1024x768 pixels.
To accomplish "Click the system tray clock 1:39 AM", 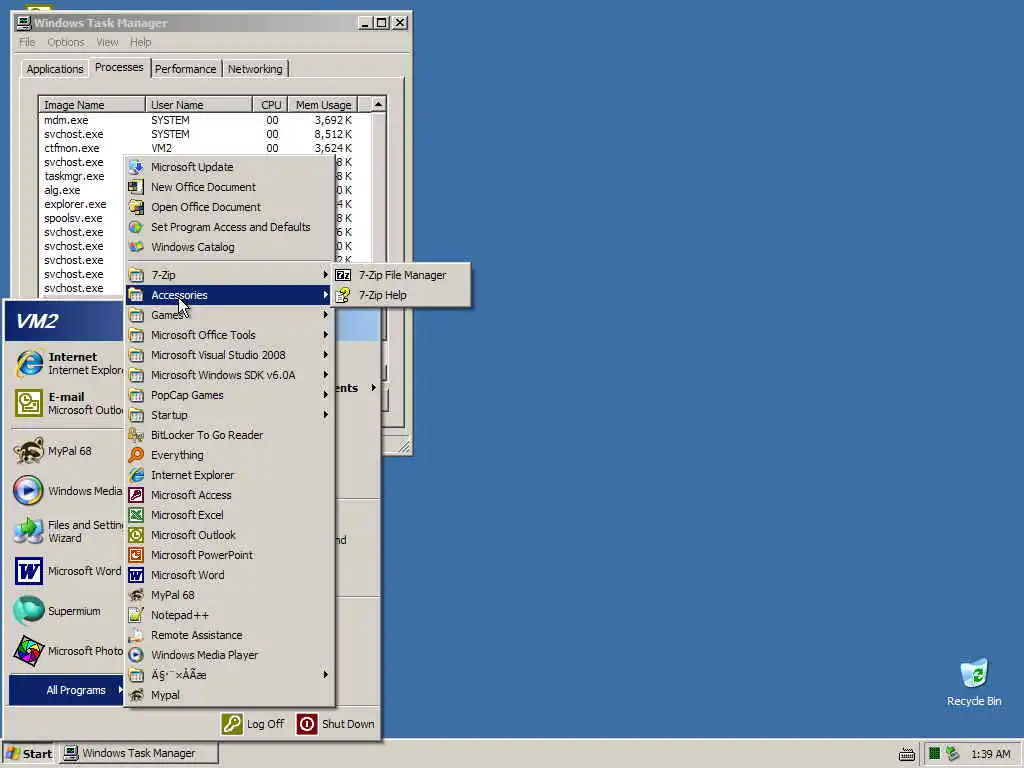I will [x=991, y=754].
